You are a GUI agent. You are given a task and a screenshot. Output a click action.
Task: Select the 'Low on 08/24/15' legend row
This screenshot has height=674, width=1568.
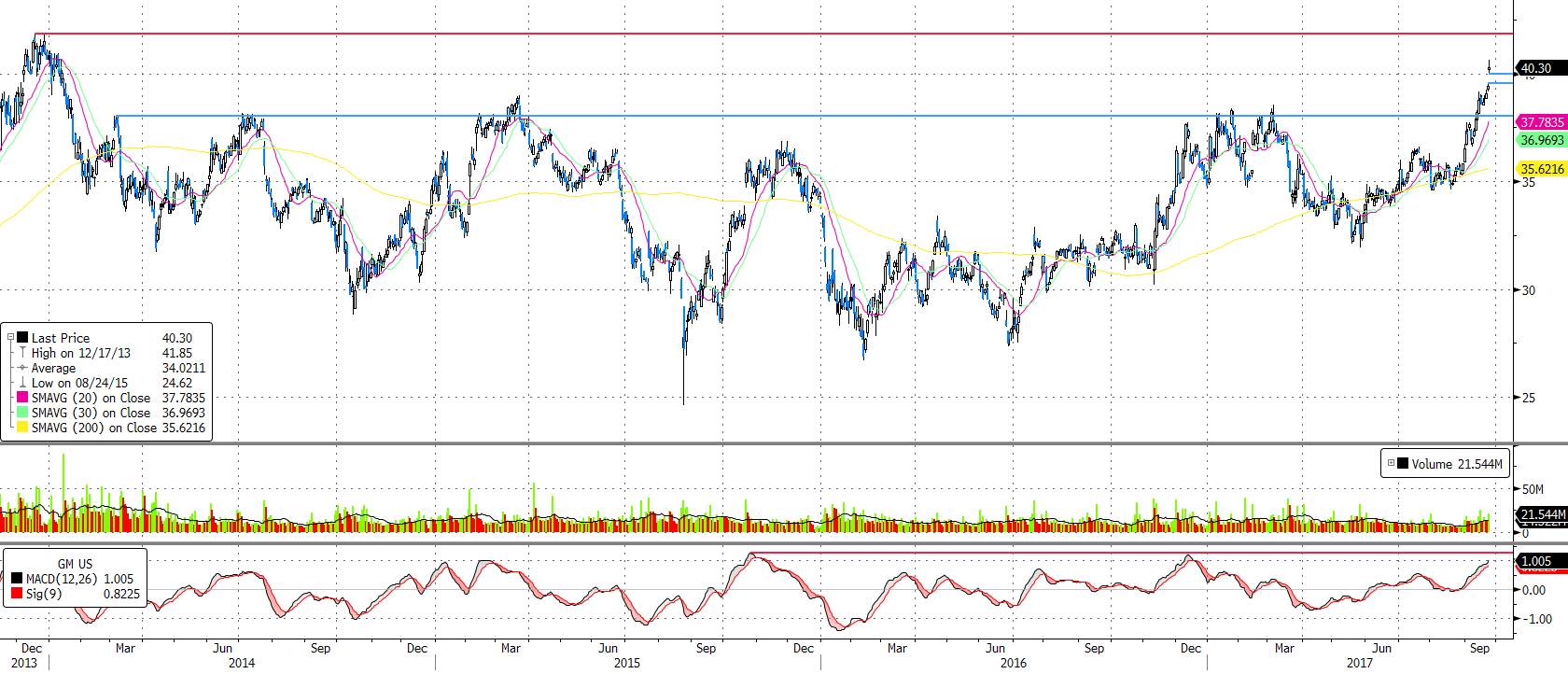coord(112,383)
